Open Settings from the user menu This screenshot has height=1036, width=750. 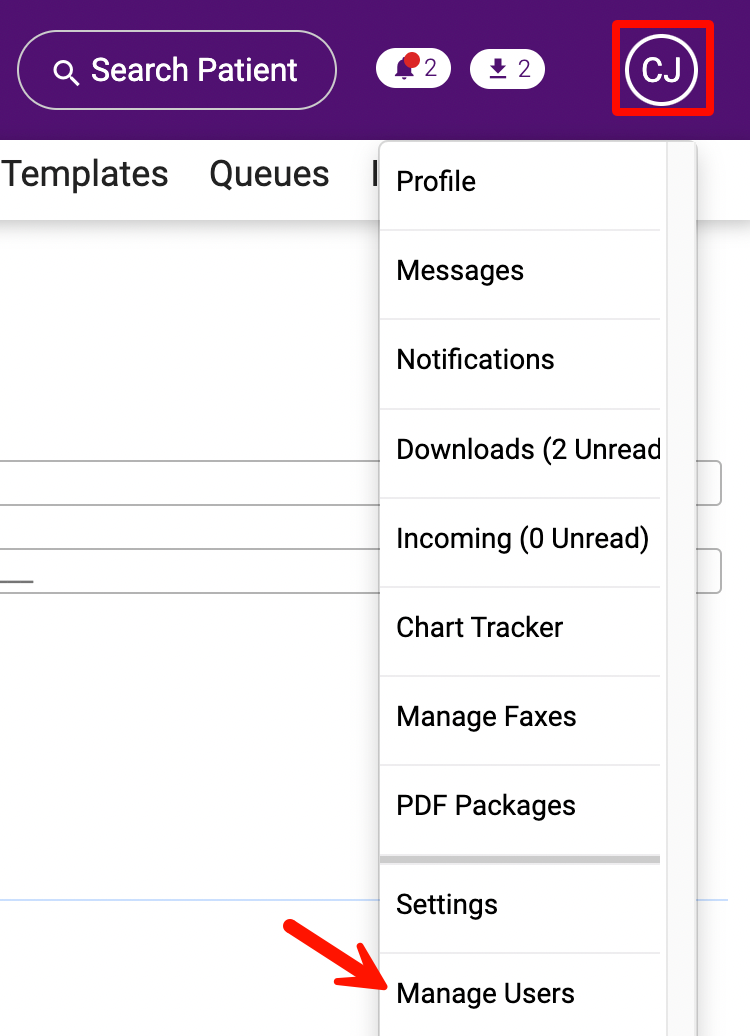(447, 905)
